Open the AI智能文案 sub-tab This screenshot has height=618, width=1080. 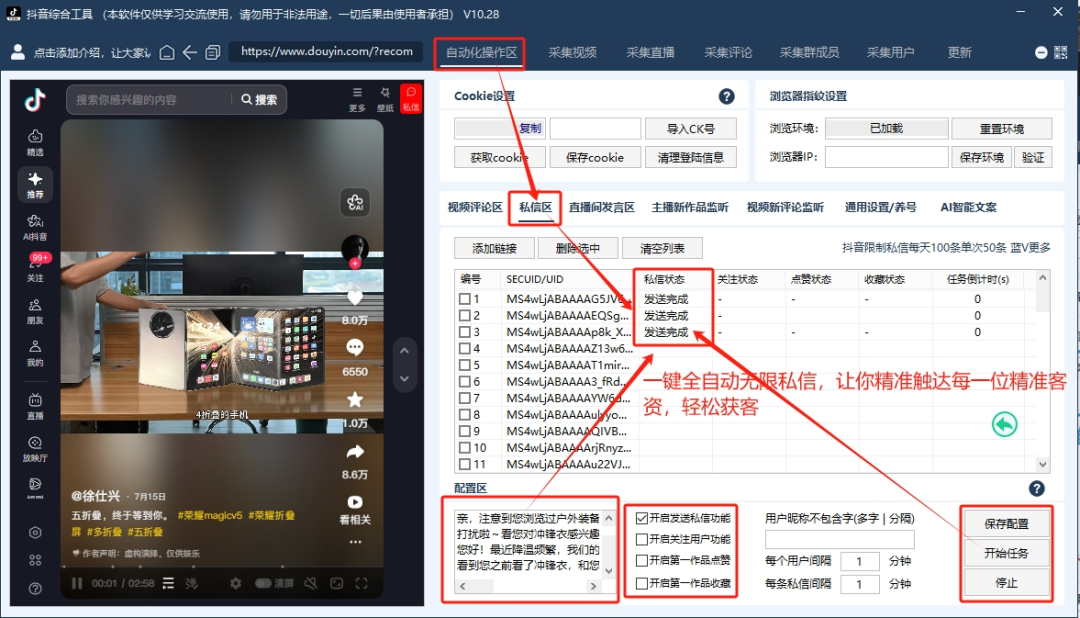[x=968, y=207]
